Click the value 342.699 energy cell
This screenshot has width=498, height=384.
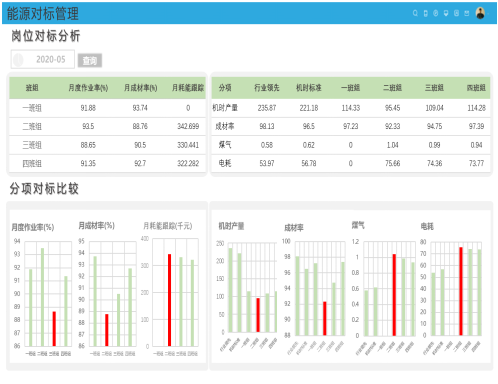(188, 126)
